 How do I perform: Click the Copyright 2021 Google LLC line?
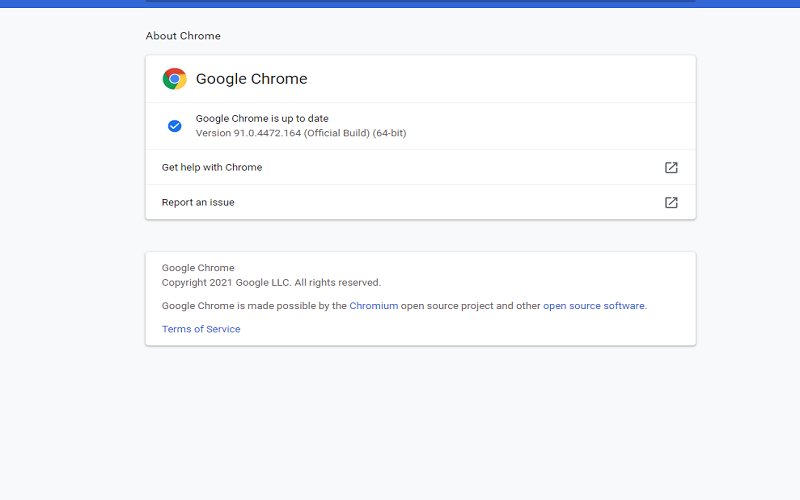click(x=226, y=283)
